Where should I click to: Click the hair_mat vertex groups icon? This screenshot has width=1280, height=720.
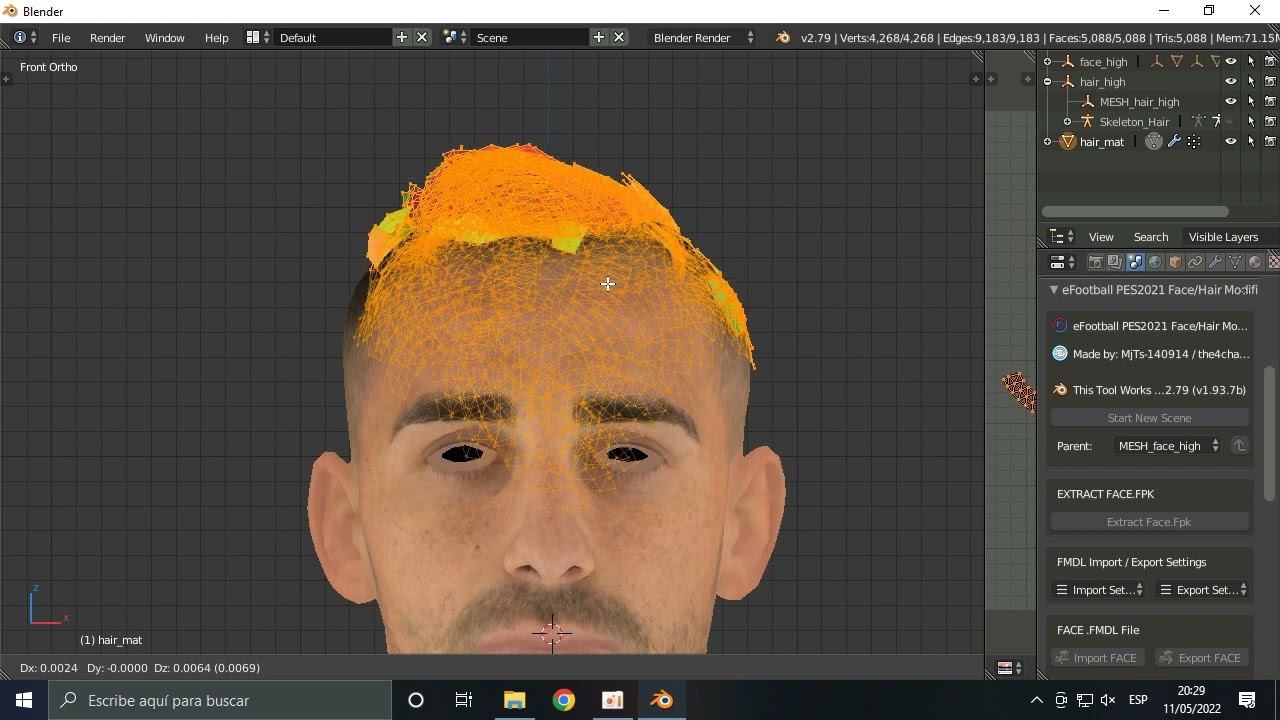tap(1194, 141)
